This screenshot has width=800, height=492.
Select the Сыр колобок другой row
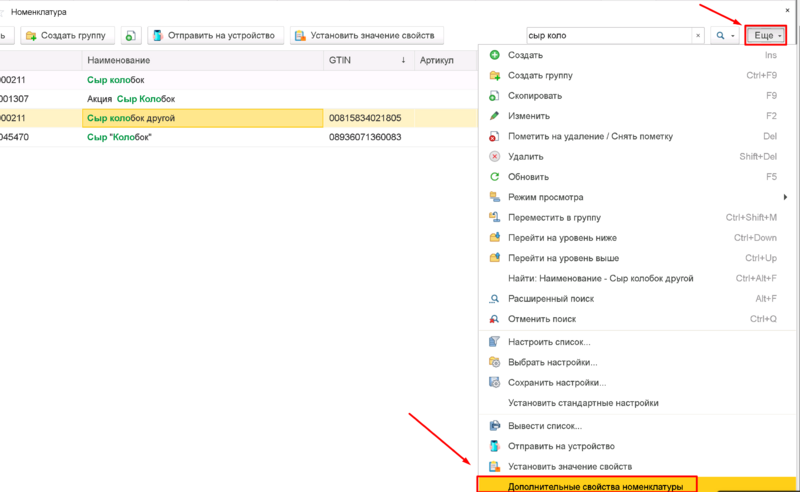200,118
